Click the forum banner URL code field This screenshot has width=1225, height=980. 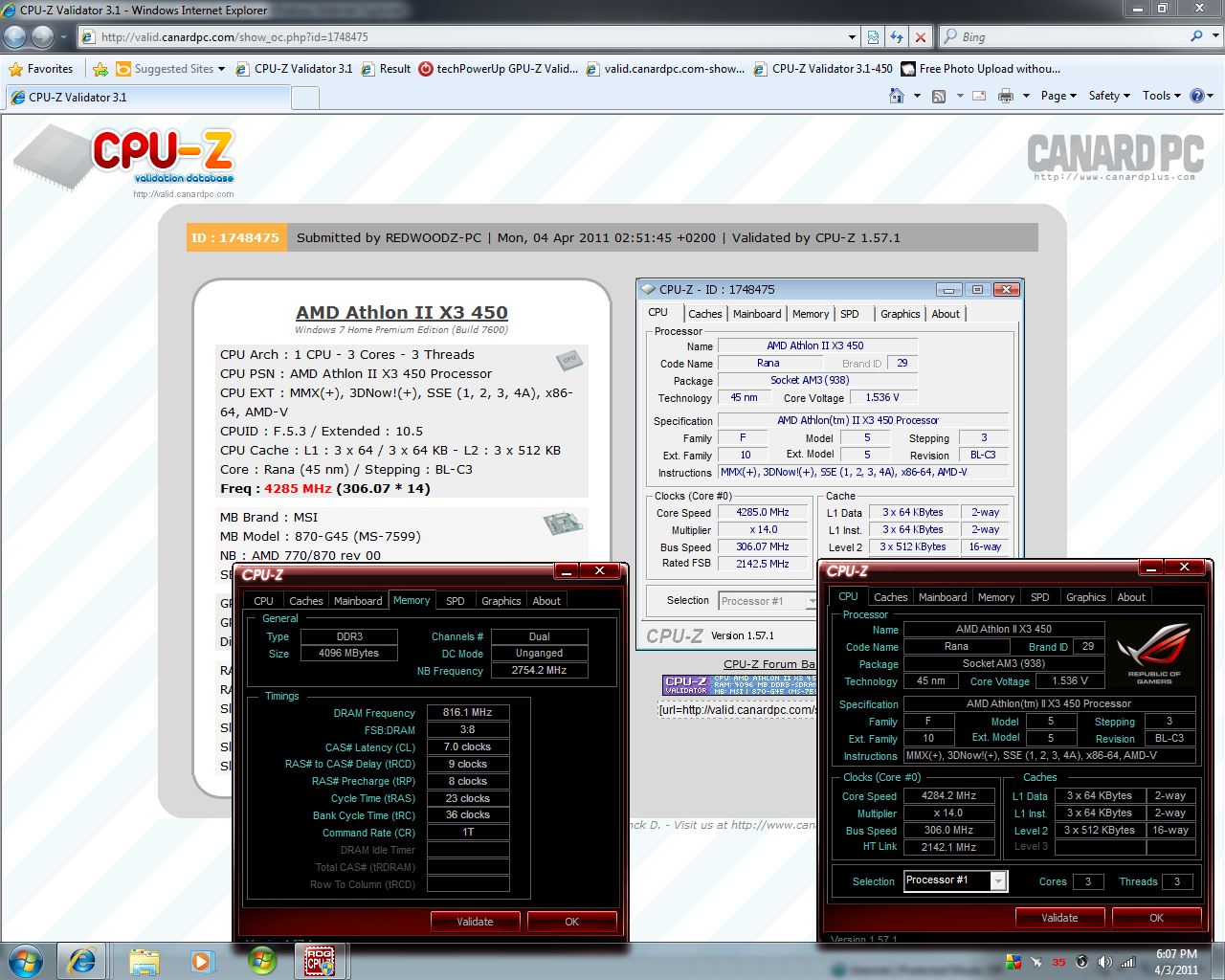coord(737,709)
